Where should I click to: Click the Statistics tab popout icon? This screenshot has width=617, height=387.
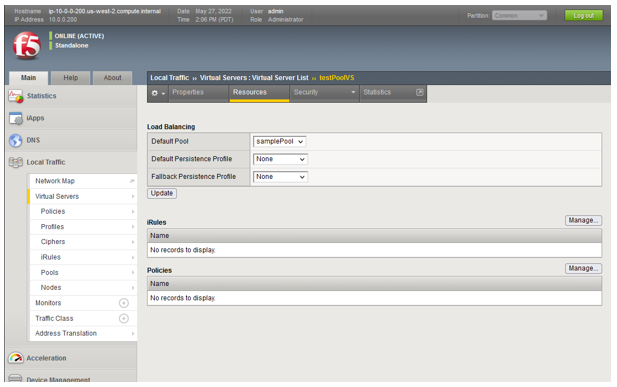click(x=419, y=92)
